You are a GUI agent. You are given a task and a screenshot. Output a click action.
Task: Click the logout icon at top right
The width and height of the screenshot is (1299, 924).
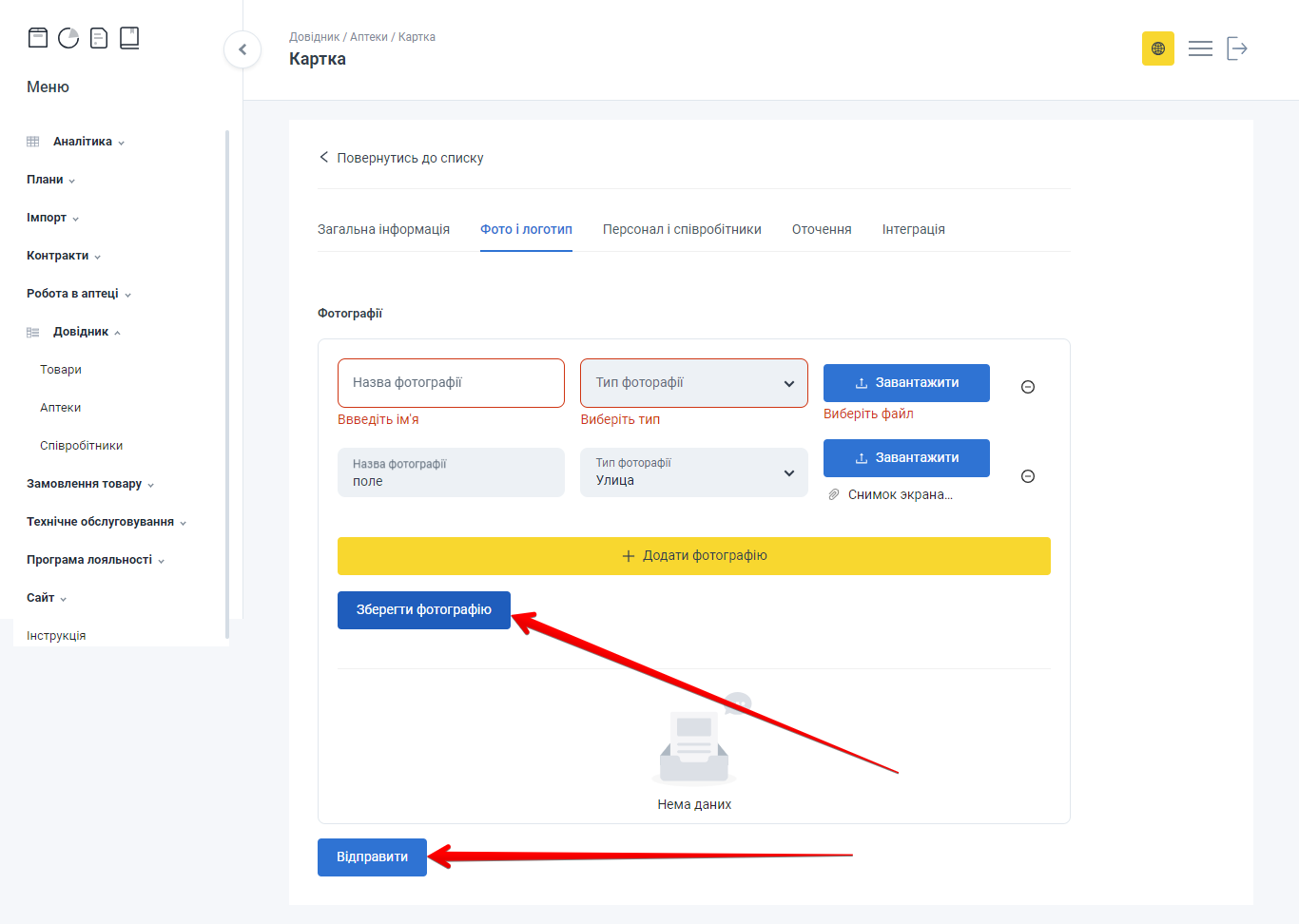1236,48
